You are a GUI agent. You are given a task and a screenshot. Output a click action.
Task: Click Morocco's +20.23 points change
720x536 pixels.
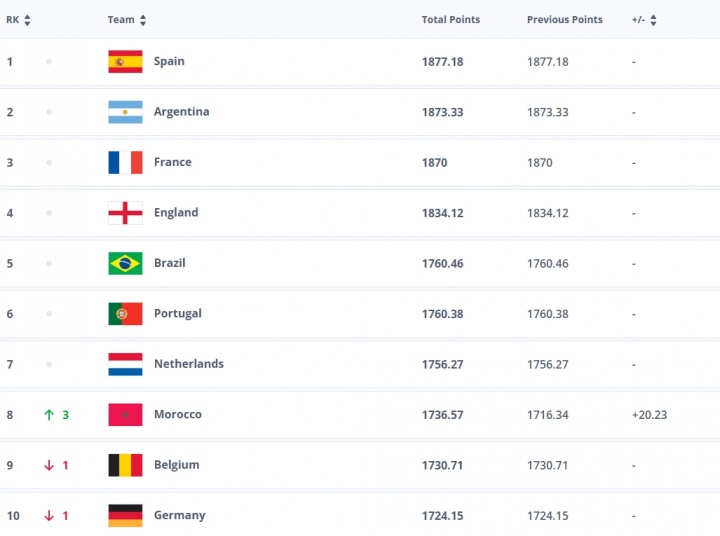coord(649,414)
